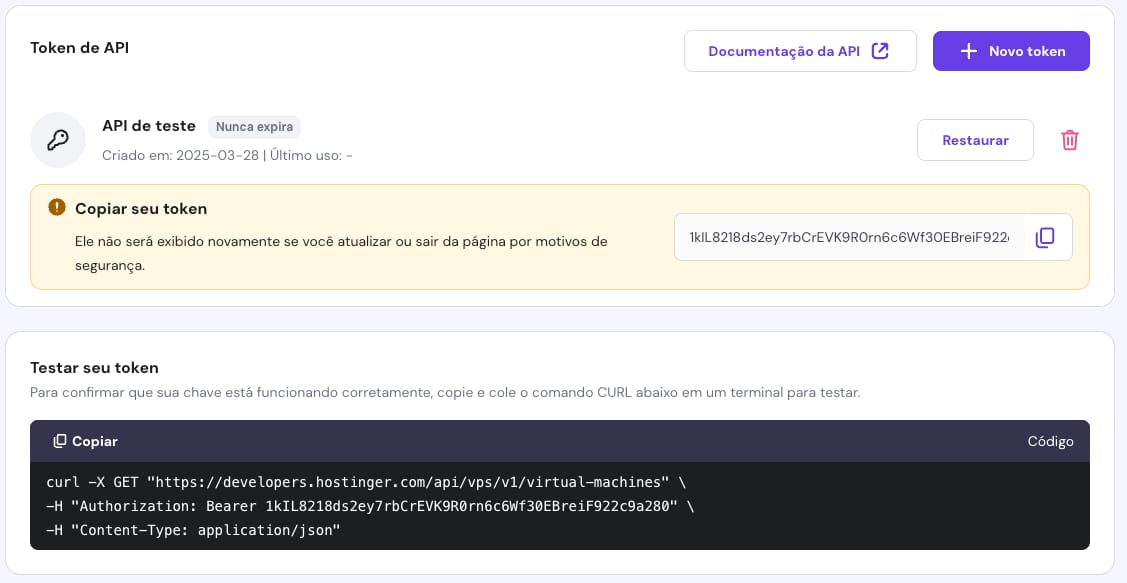1127x583 pixels.
Task: Click the Nunca expira badge
Action: click(254, 127)
